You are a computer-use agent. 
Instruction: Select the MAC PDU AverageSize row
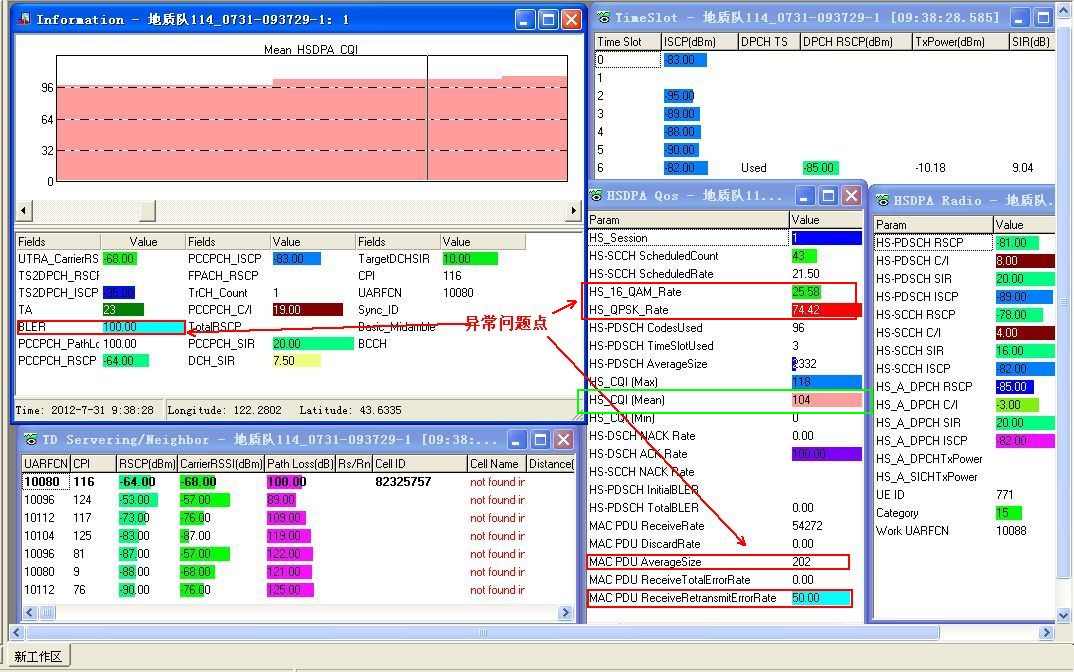click(725, 562)
